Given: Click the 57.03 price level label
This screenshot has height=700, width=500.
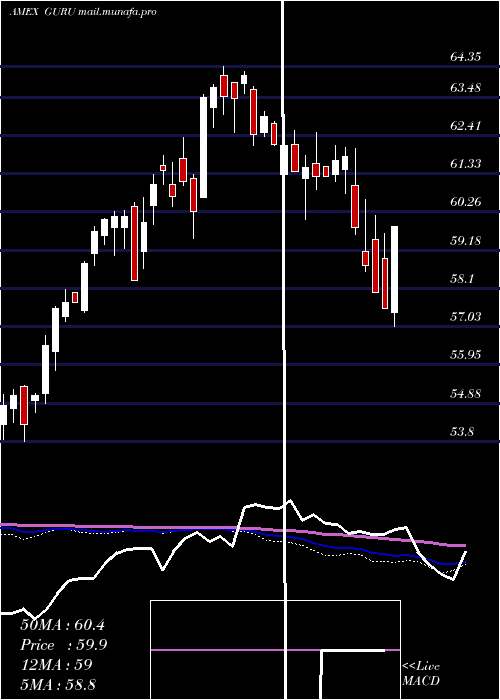Looking at the screenshot, I should [466, 317].
